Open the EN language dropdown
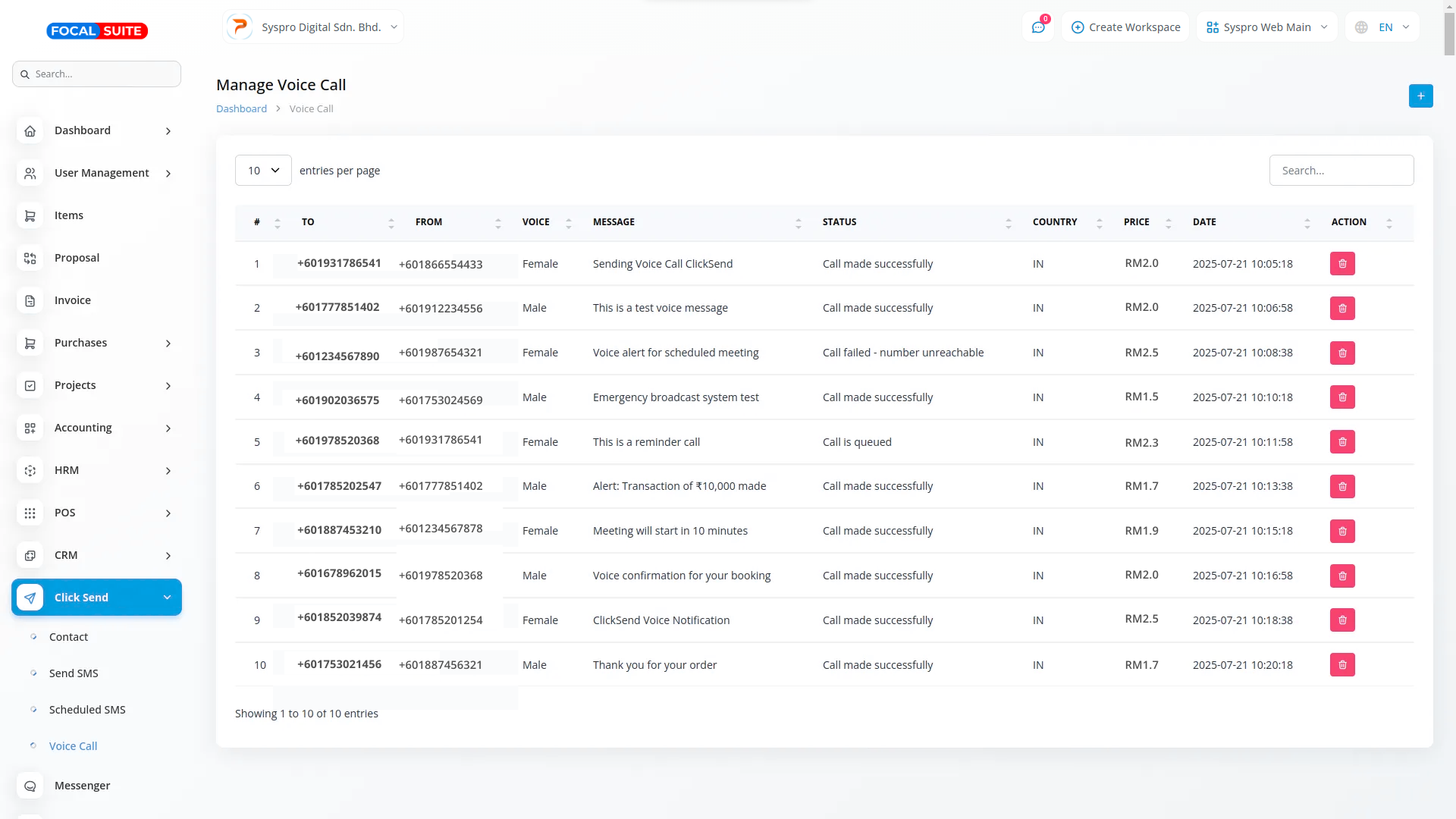The image size is (1456, 819). click(1385, 27)
